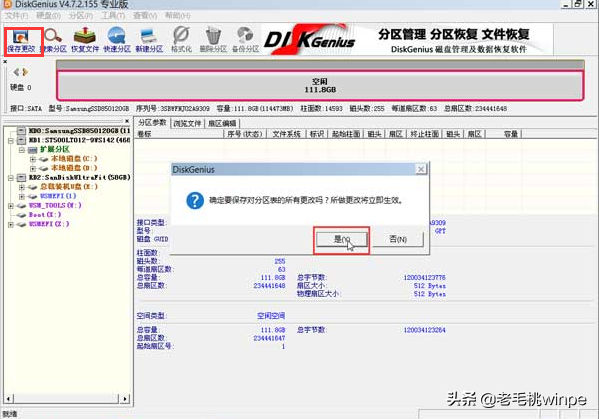Expand the USMEFI(1) node
599x419 pixels.
[22, 196]
